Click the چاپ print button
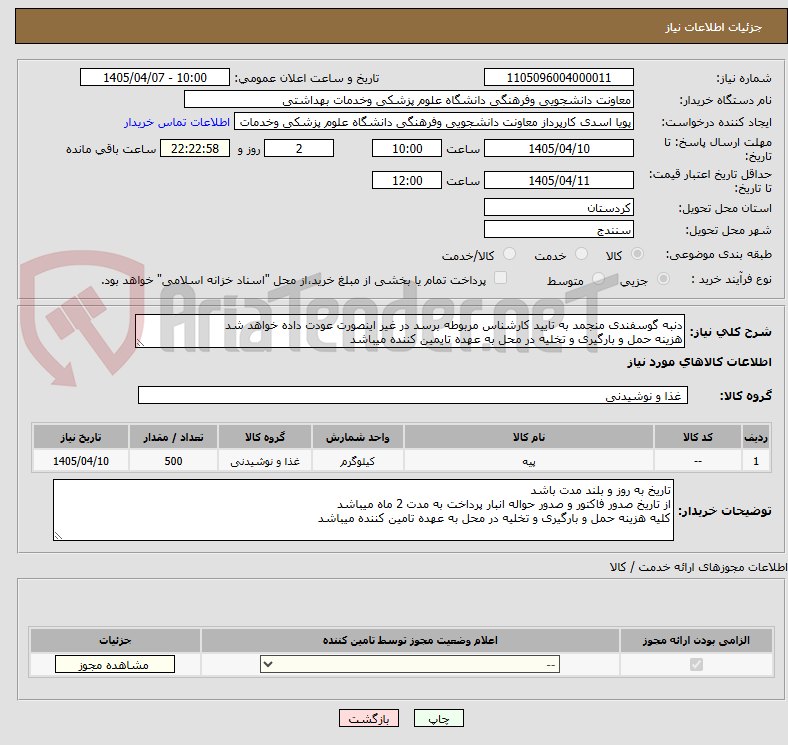 pos(439,718)
